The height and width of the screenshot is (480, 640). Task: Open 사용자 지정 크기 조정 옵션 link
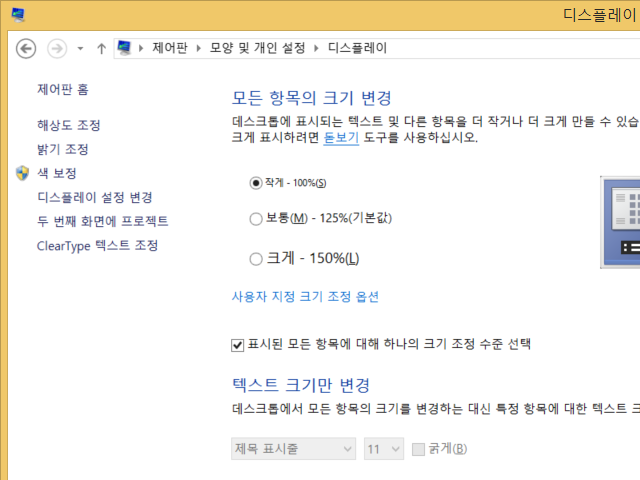point(305,296)
